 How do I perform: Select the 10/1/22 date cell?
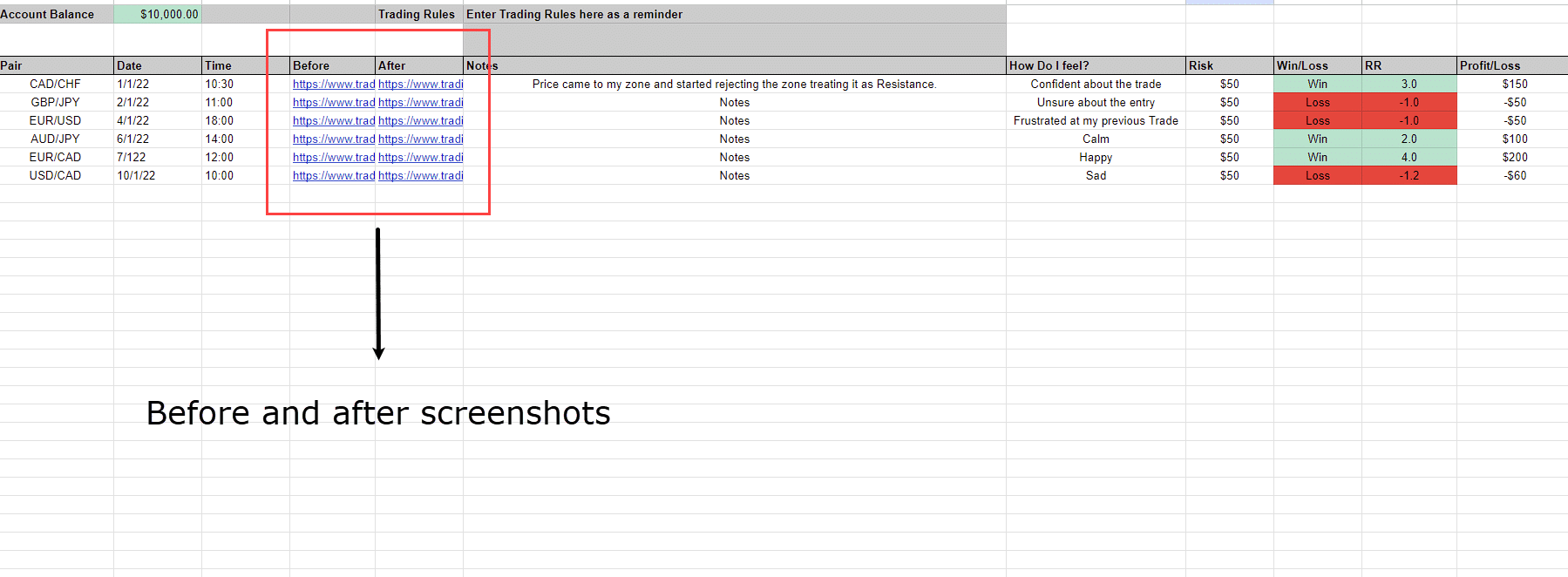click(158, 176)
